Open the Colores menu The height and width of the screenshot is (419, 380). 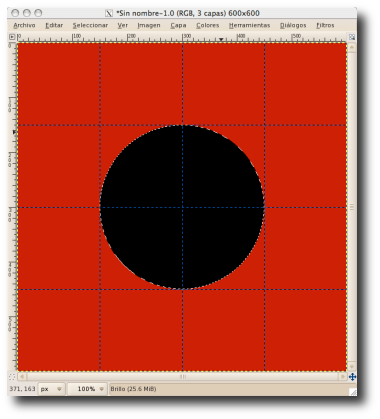pyautogui.click(x=207, y=25)
